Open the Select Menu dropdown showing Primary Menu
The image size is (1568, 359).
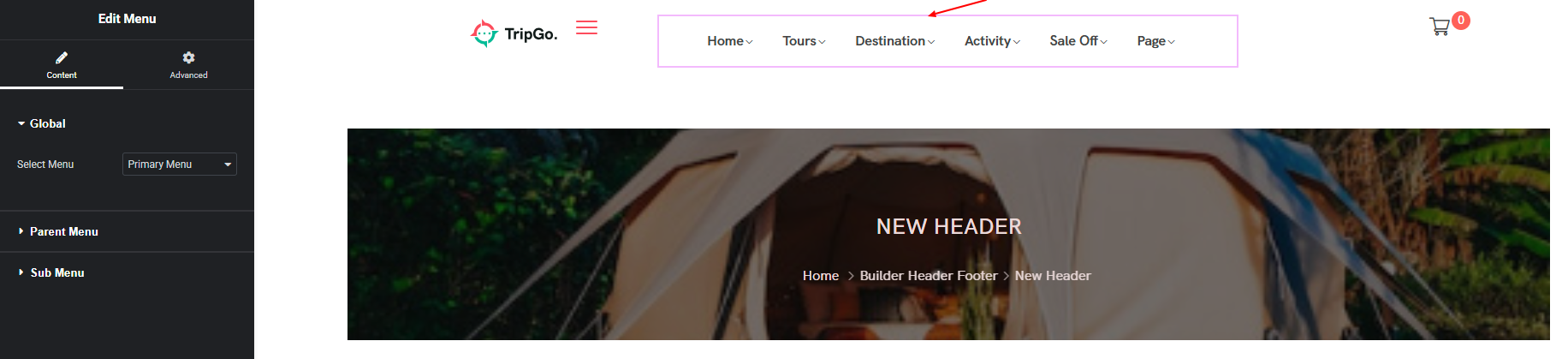180,164
